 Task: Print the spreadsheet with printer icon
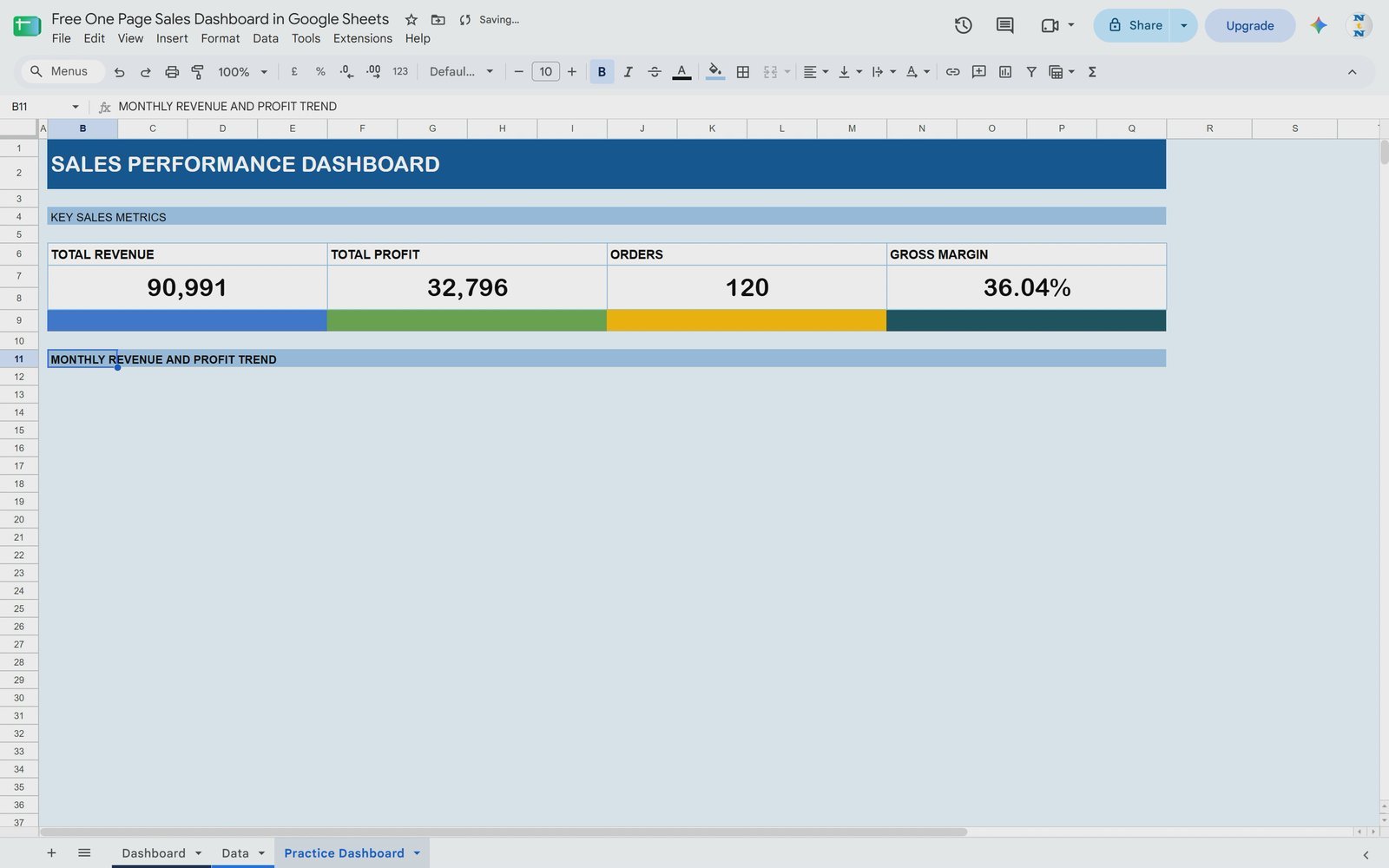[x=172, y=72]
